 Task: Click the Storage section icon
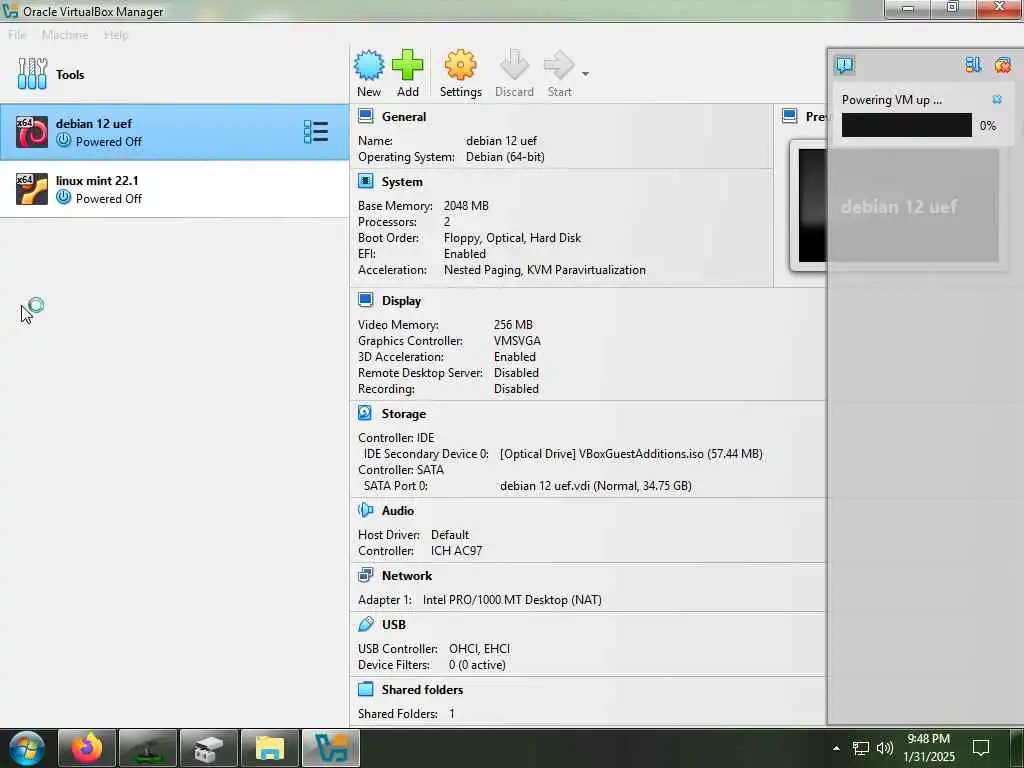tap(366, 413)
